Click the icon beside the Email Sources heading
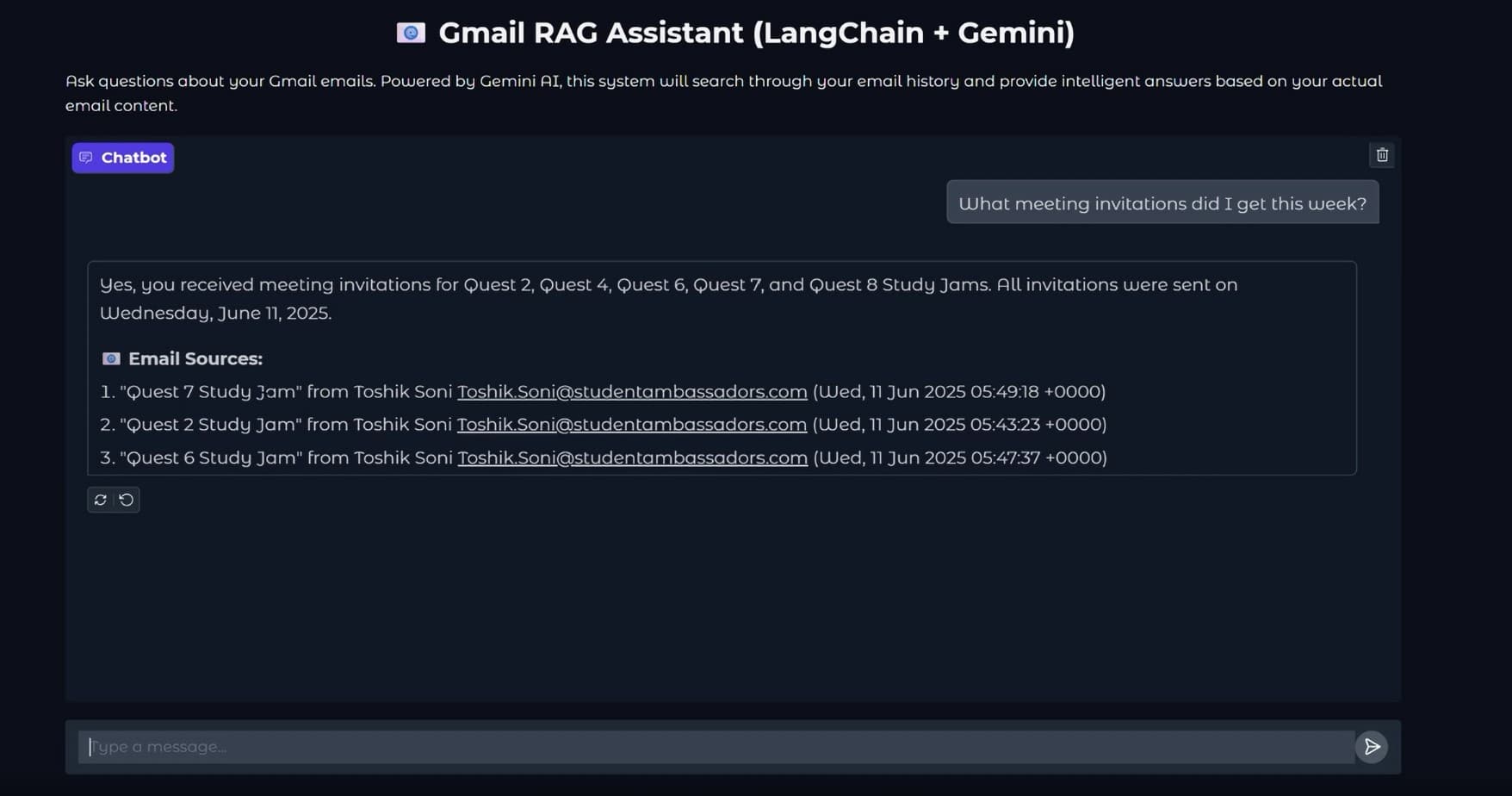The image size is (1512, 796). 110,358
